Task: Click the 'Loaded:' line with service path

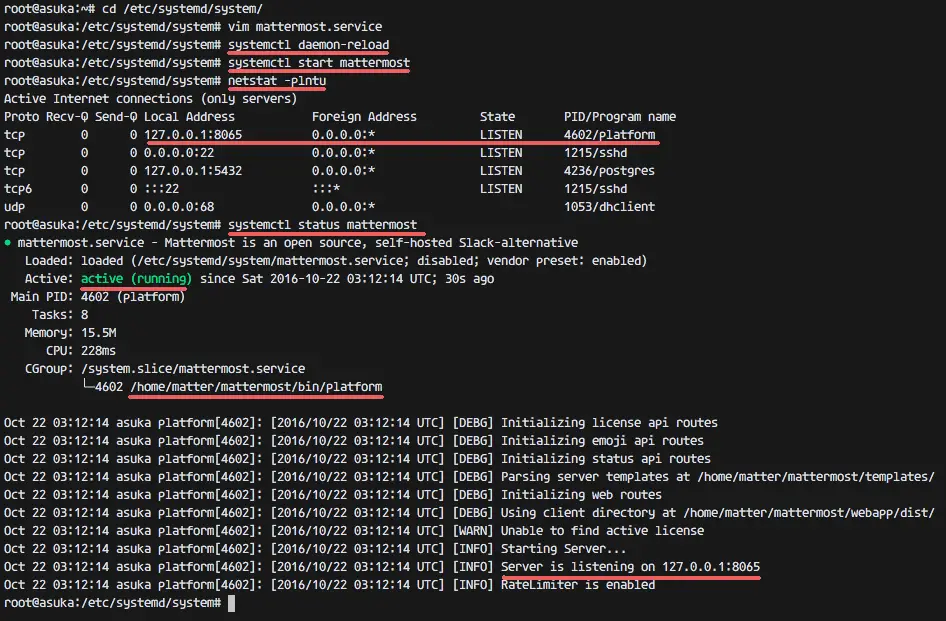Action: click(x=335, y=261)
